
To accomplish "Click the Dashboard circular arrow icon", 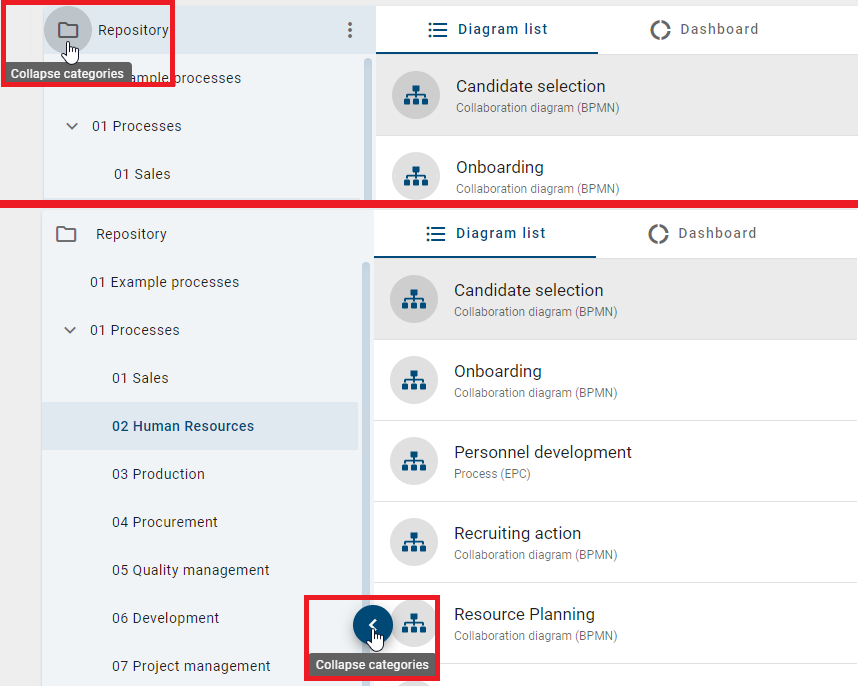I will (x=658, y=233).
